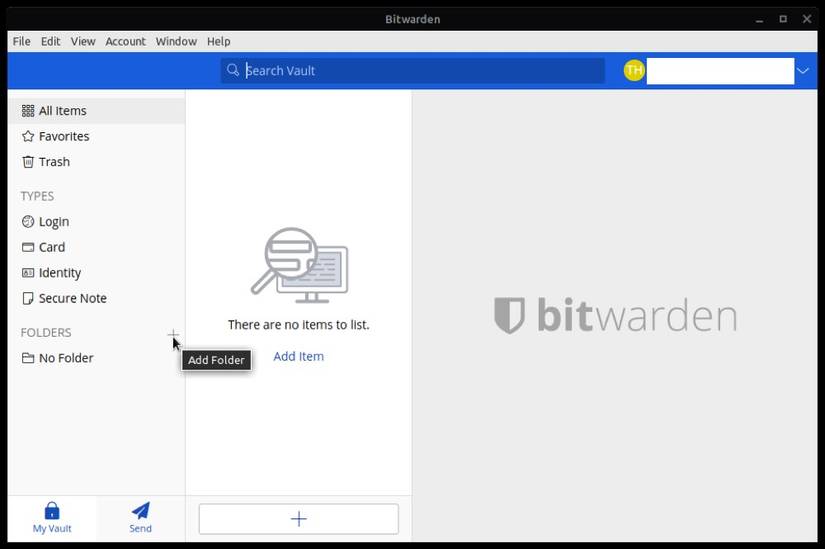Switch to the Send tab
Viewport: 825px width, 549px height.
coord(140,518)
